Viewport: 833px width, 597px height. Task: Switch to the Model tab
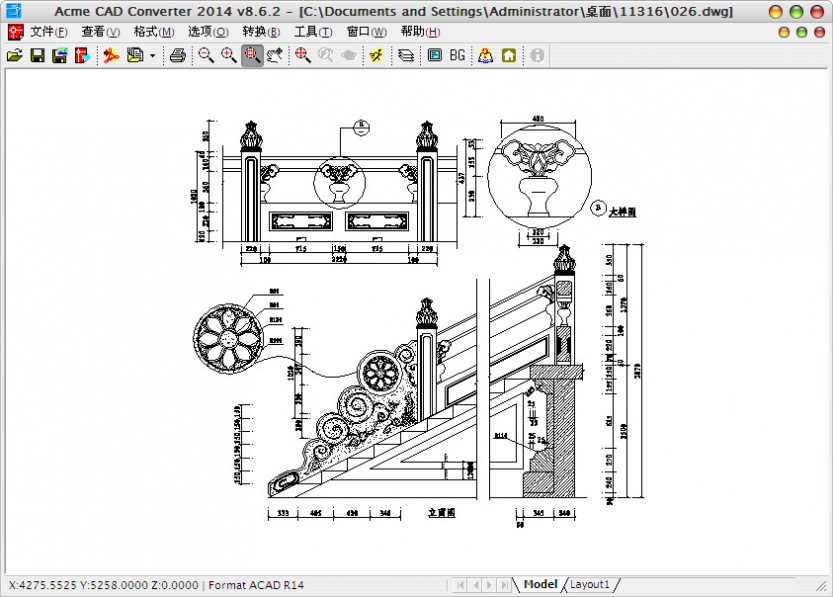tap(540, 584)
